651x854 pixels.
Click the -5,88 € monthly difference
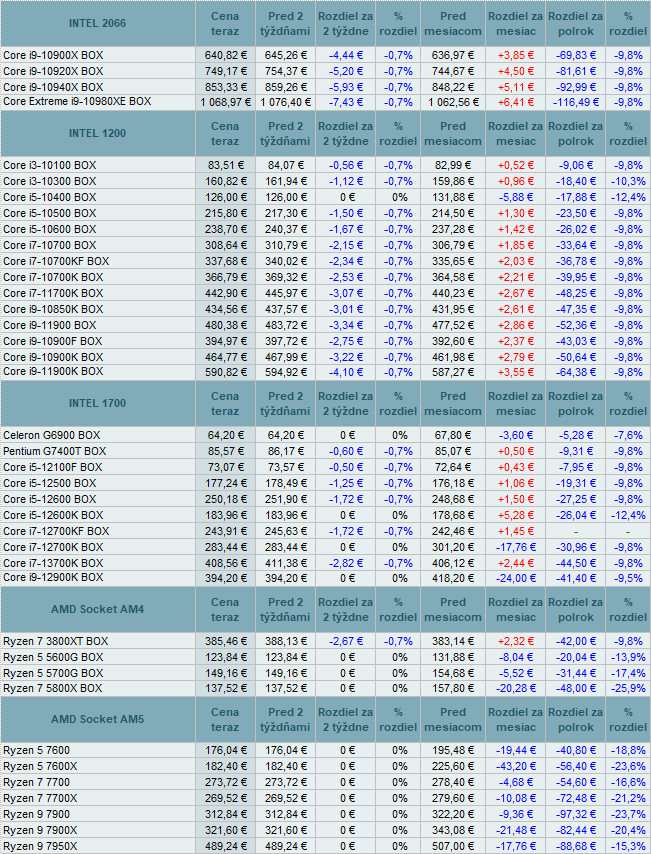pyautogui.click(x=515, y=197)
